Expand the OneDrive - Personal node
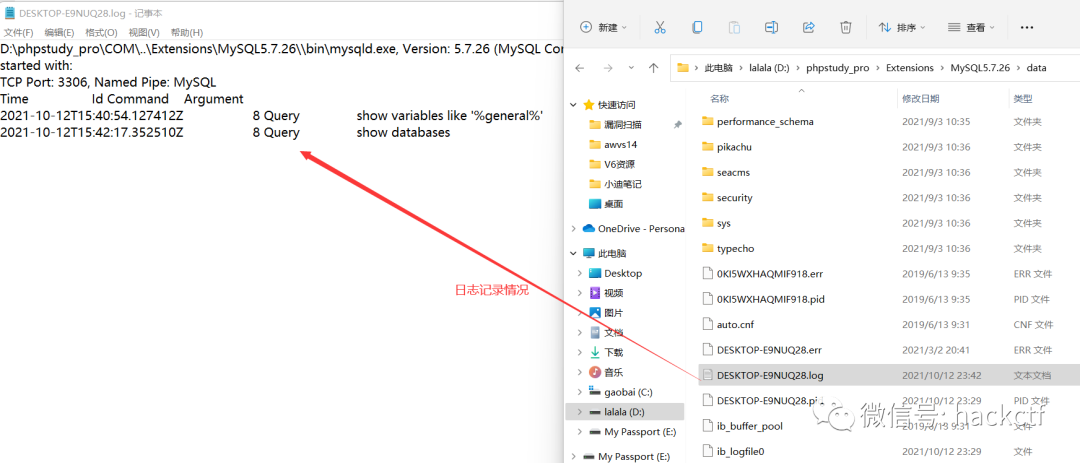Viewport: 1080px width, 463px height. (573, 229)
